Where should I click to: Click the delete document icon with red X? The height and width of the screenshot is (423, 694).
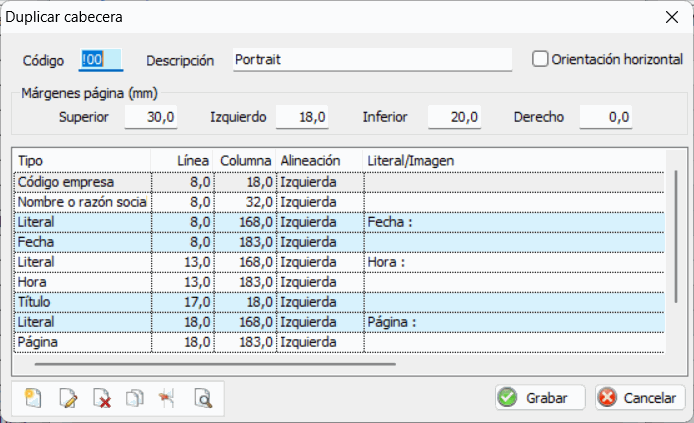coord(102,398)
